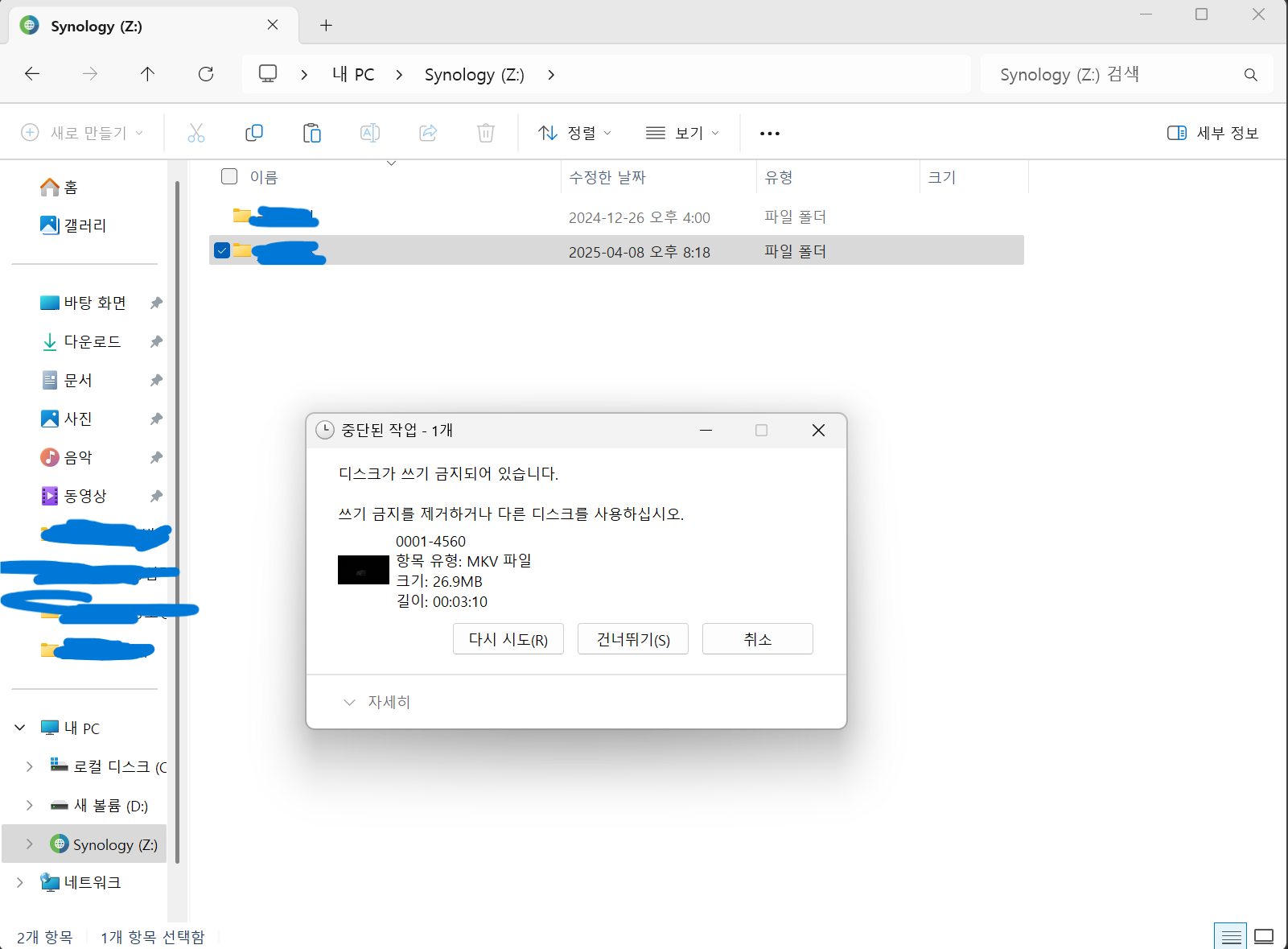Share the selected item

pyautogui.click(x=428, y=133)
